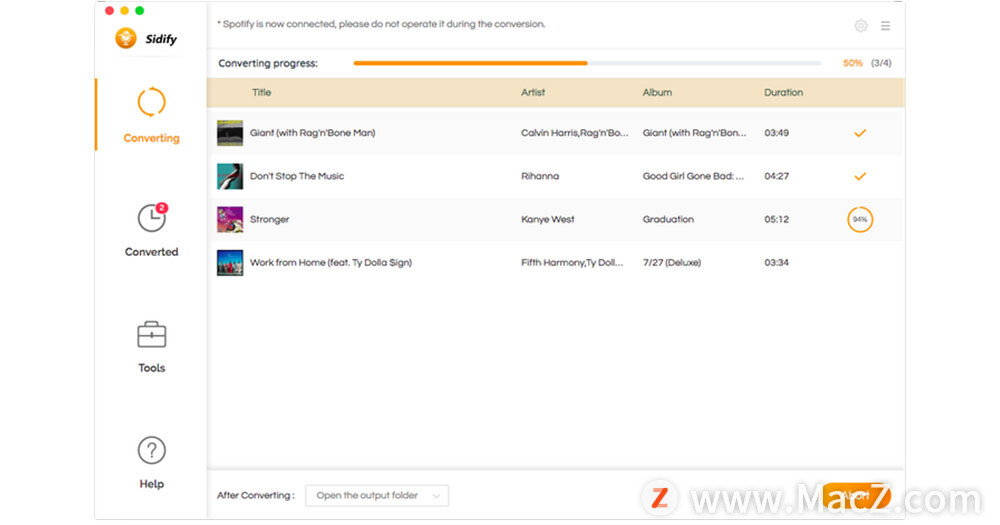Minimize window with yellow button

pos(124,10)
